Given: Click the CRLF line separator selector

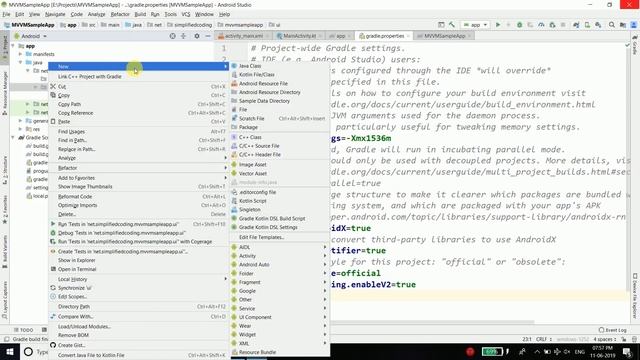Looking at the screenshot, I should coord(544,339).
